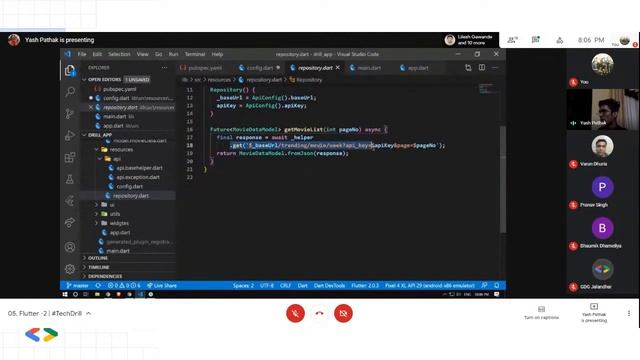This screenshot has height=360, width=640.
Task: Open the Accounts icon in activity bar
Action: pos(70,247)
